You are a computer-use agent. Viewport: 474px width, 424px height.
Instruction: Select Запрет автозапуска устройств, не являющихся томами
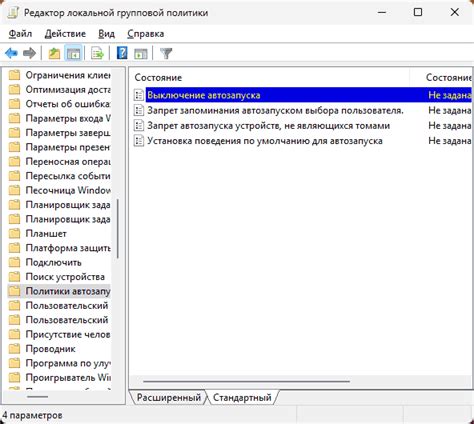[269, 125]
